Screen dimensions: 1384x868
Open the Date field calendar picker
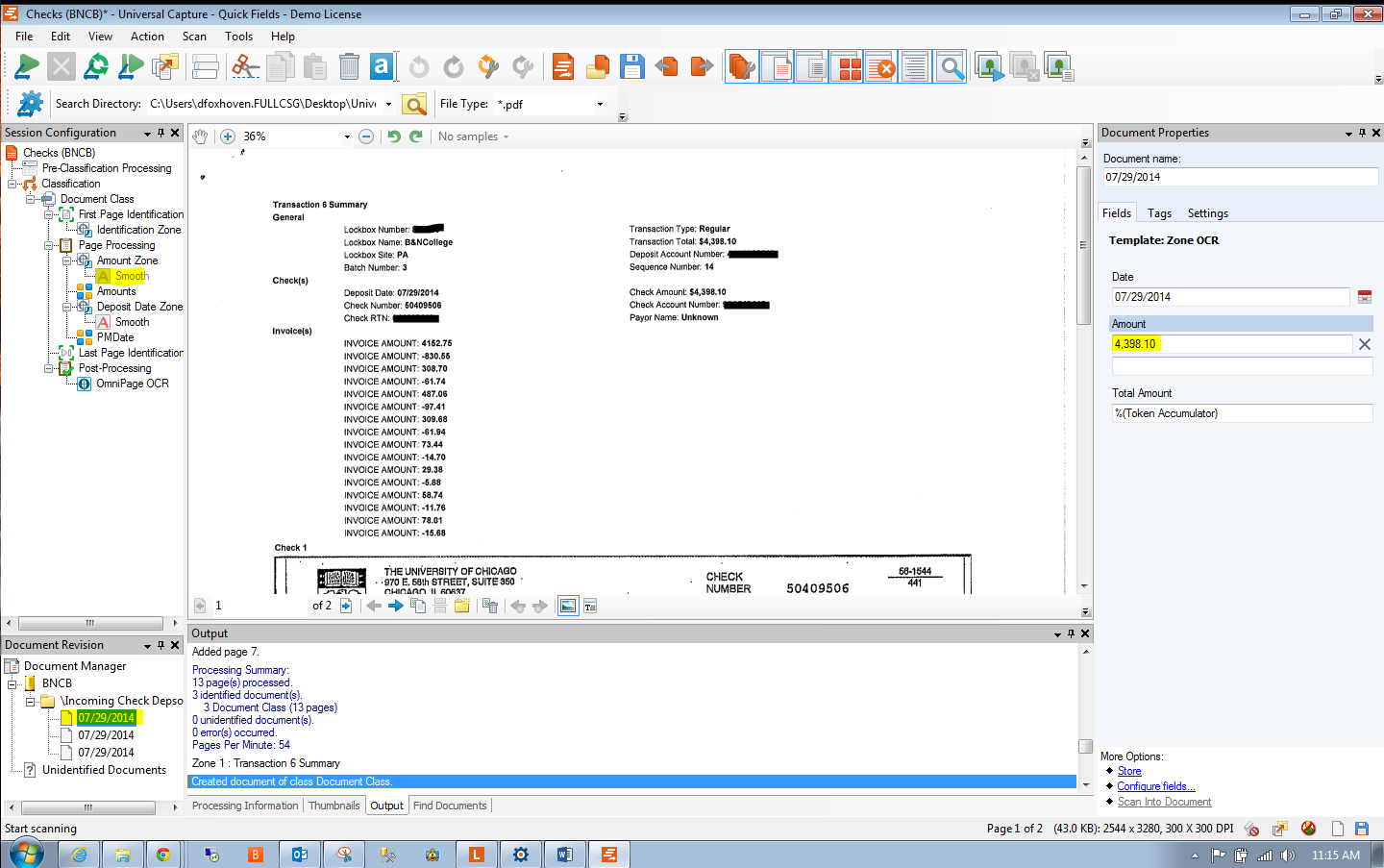[x=1364, y=297]
